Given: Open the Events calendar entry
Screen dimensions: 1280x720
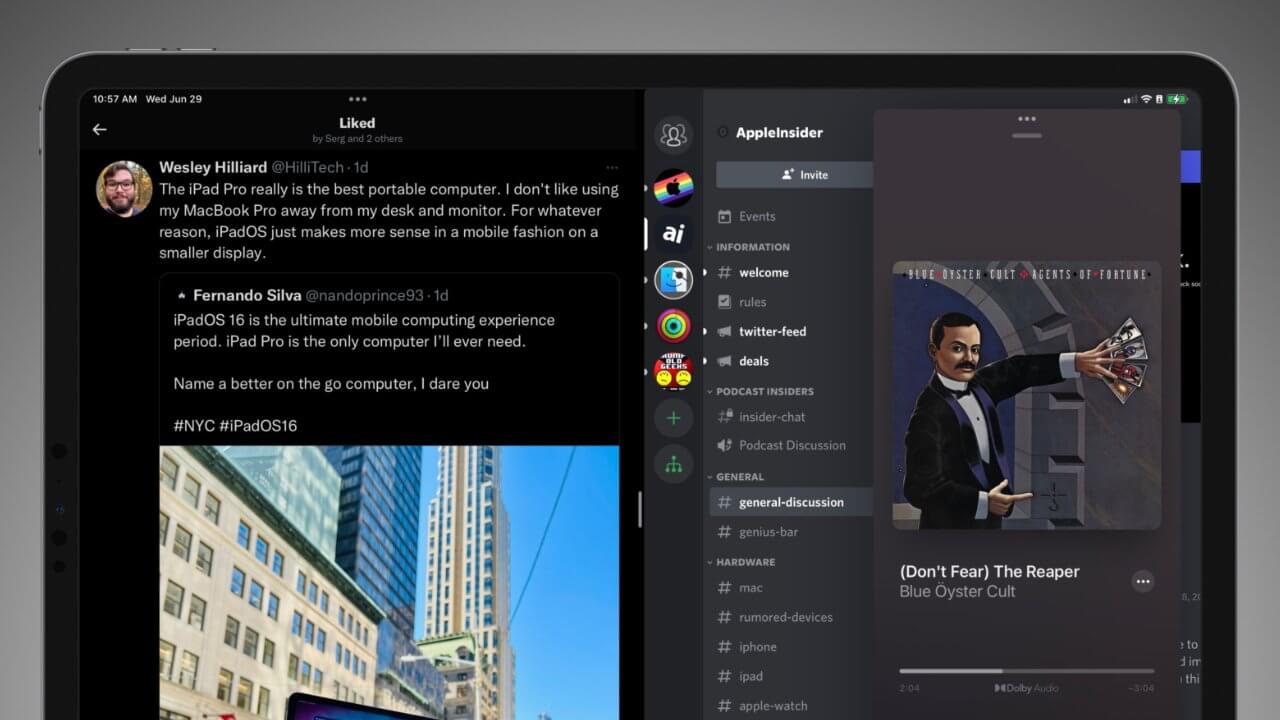Looking at the screenshot, I should tap(756, 217).
